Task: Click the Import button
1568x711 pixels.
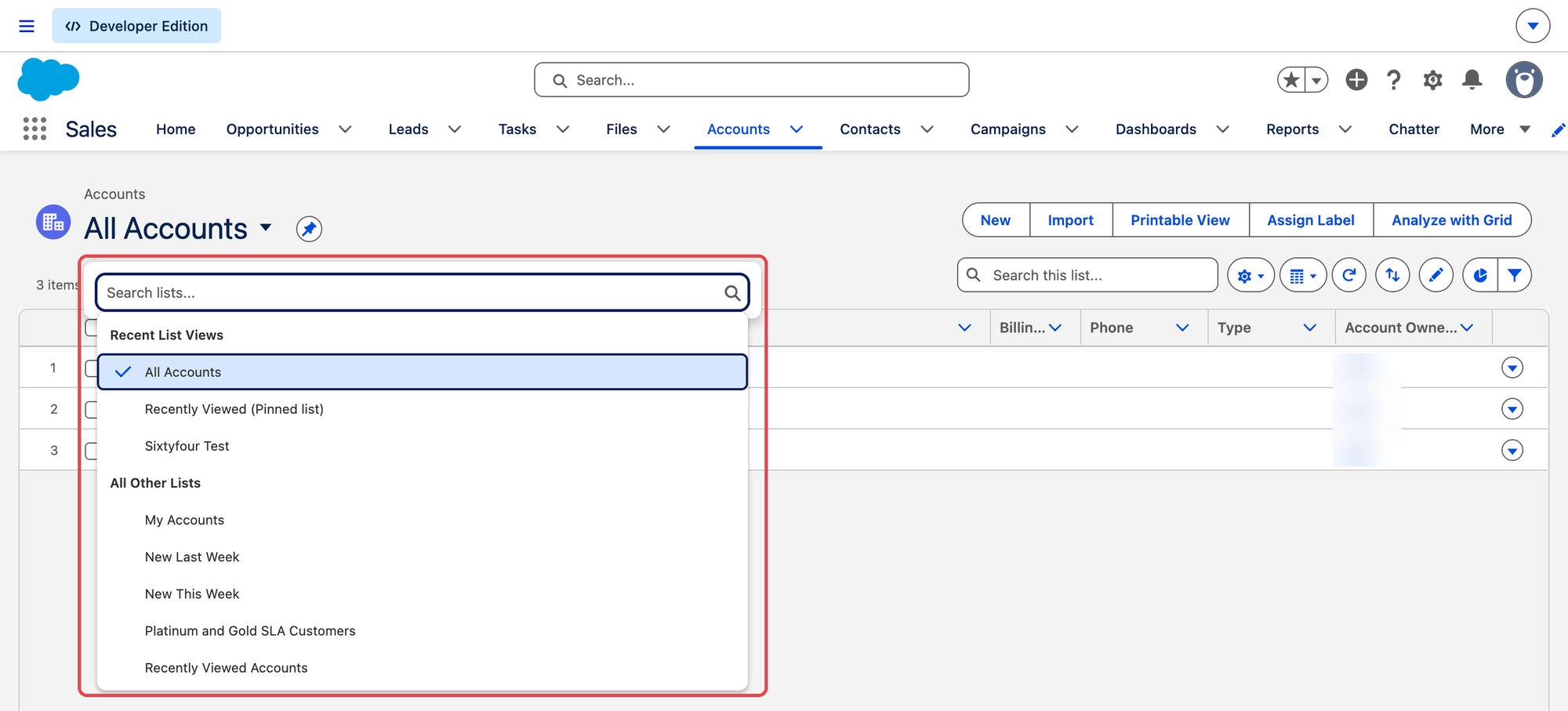Action: [1070, 220]
